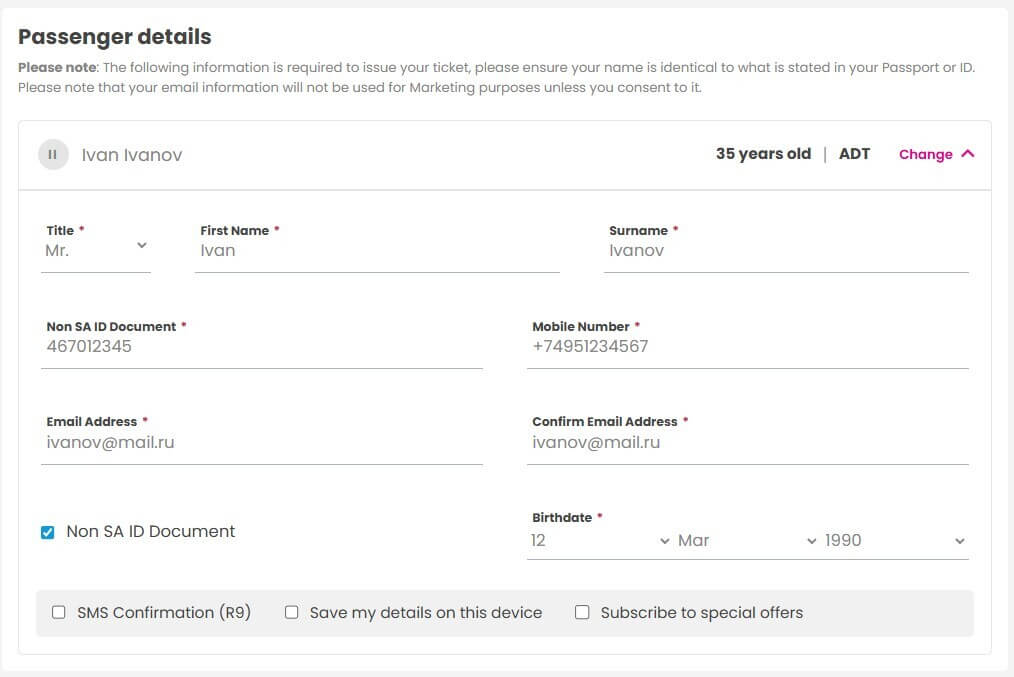Image resolution: width=1014 pixels, height=677 pixels.
Task: Open the Title dropdown showing Mr.
Action: 96,251
